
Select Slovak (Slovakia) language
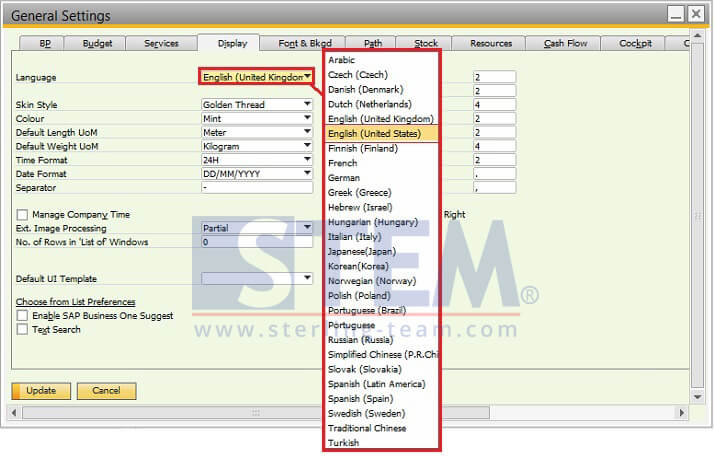click(382, 369)
